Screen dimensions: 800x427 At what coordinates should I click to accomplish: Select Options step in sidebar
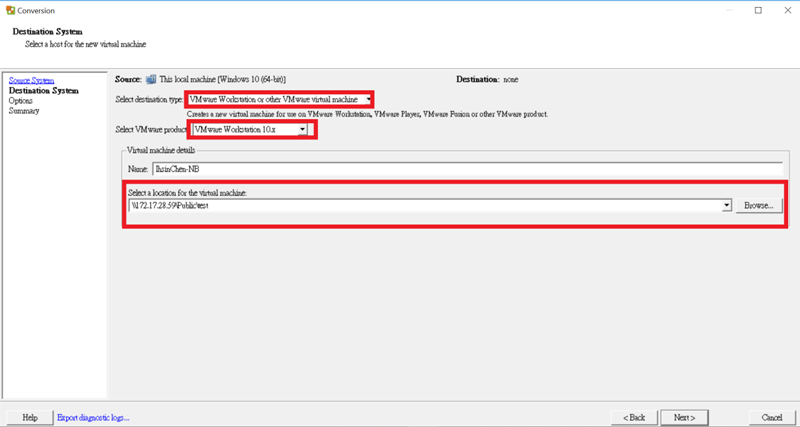(20, 101)
